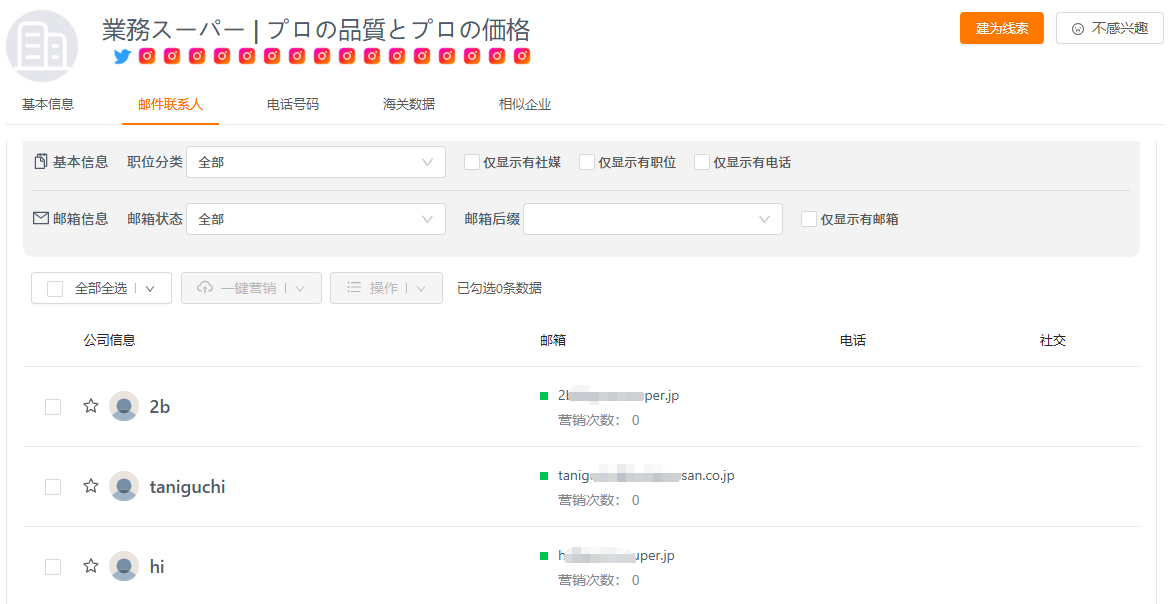Switch to the 邮件联系人 tab

pos(170,104)
